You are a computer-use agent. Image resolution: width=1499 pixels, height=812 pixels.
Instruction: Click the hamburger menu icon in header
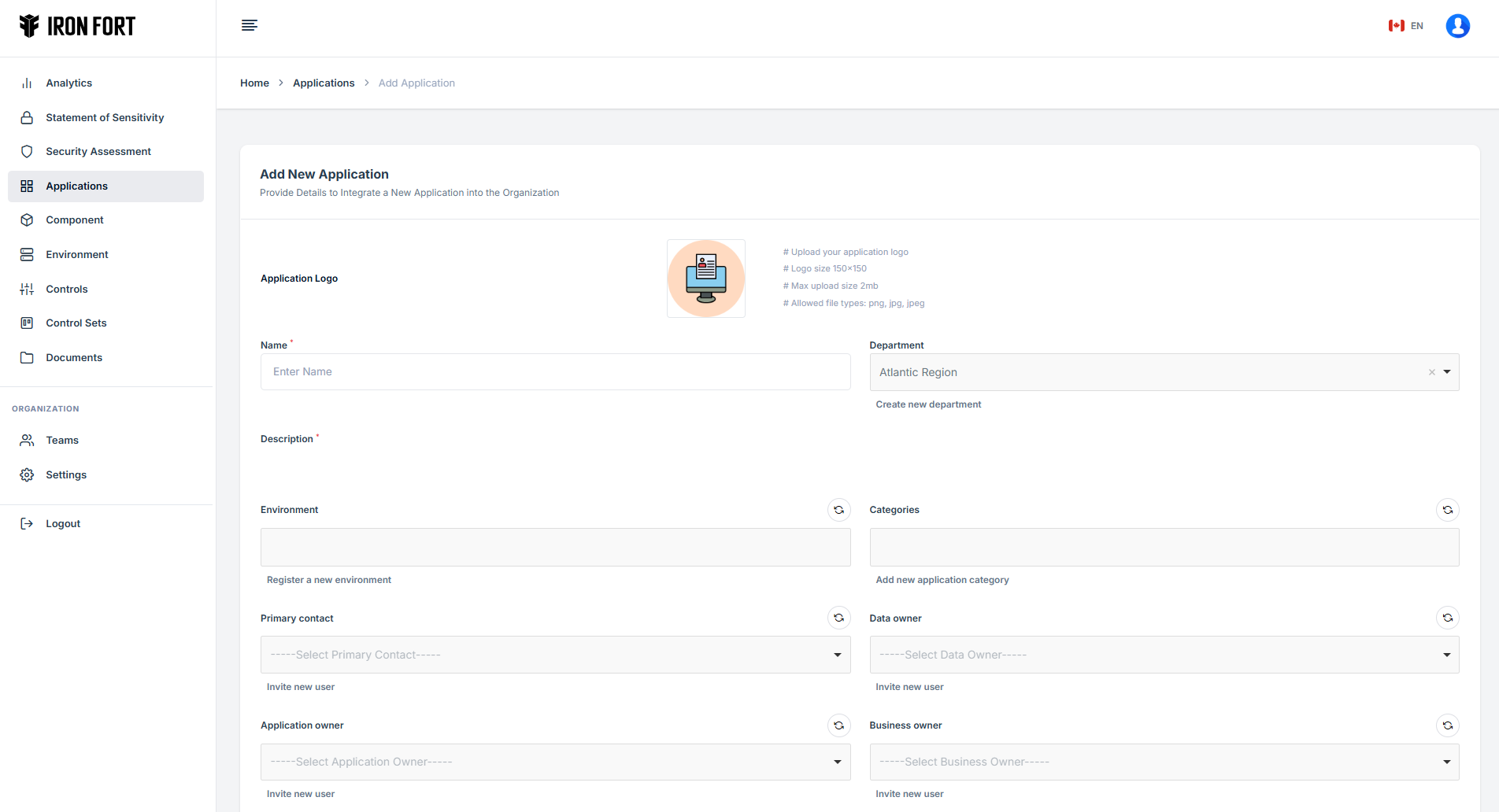[x=249, y=25]
